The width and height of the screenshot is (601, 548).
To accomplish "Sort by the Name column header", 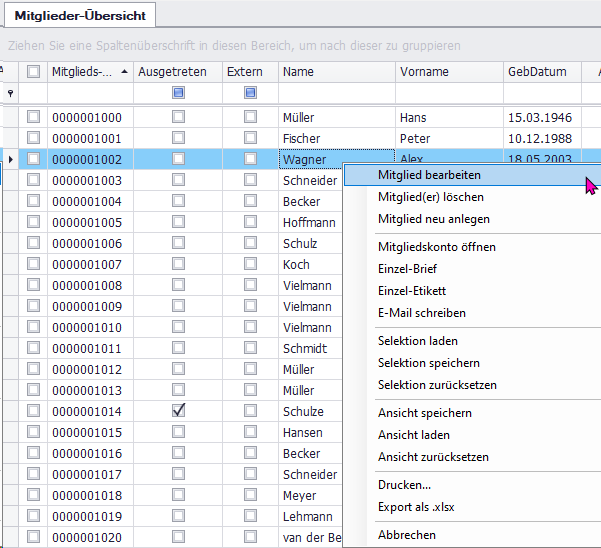I will pyautogui.click(x=335, y=72).
